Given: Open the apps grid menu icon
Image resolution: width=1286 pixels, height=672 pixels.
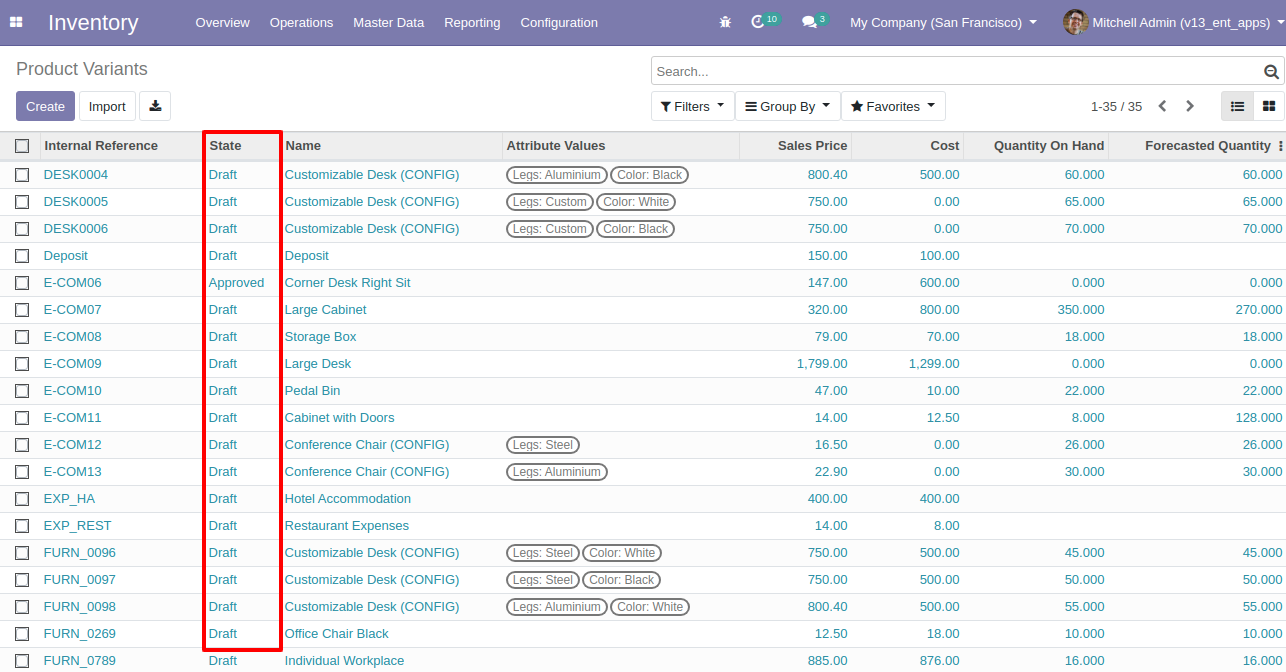Looking at the screenshot, I should coord(16,22).
